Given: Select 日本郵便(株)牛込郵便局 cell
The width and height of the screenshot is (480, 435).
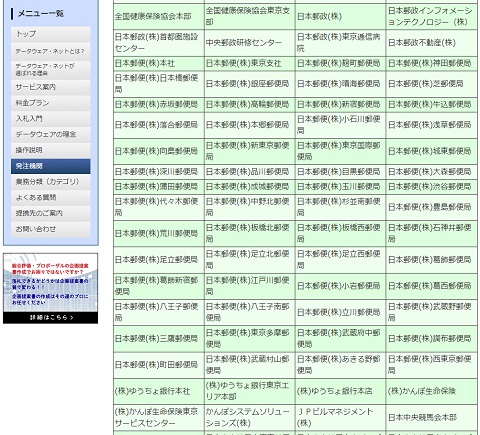Looking at the screenshot, I should [432, 104].
